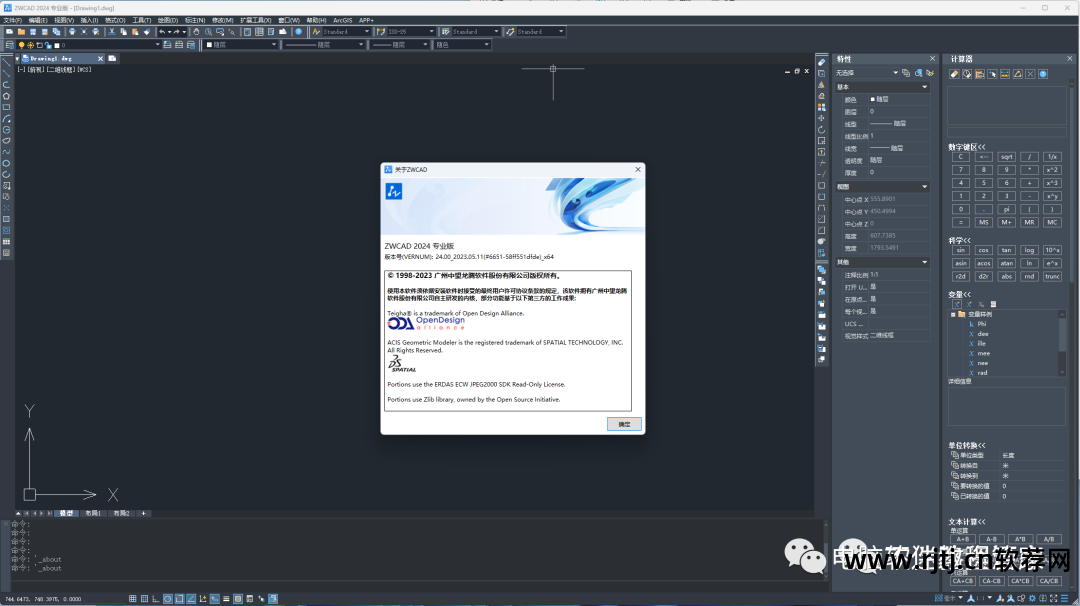
Task: Click the Print icon in the toolbar
Action: click(x=72, y=32)
